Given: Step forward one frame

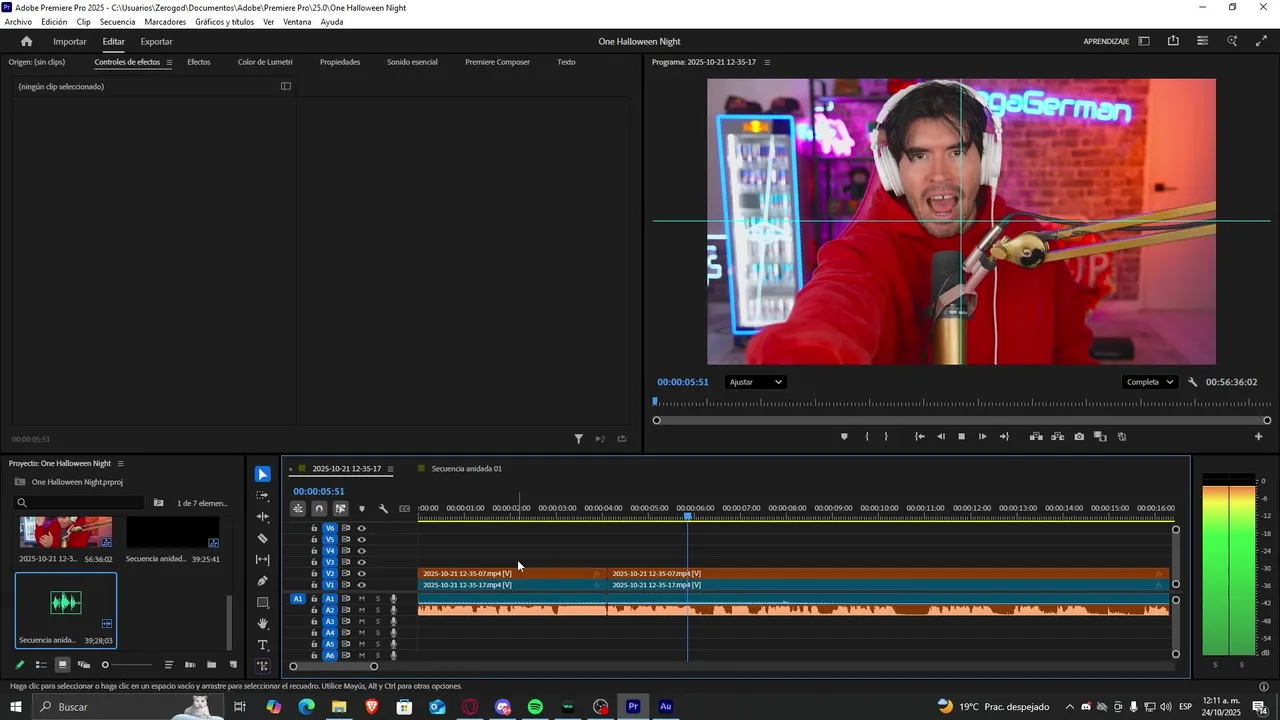Looking at the screenshot, I should point(983,436).
